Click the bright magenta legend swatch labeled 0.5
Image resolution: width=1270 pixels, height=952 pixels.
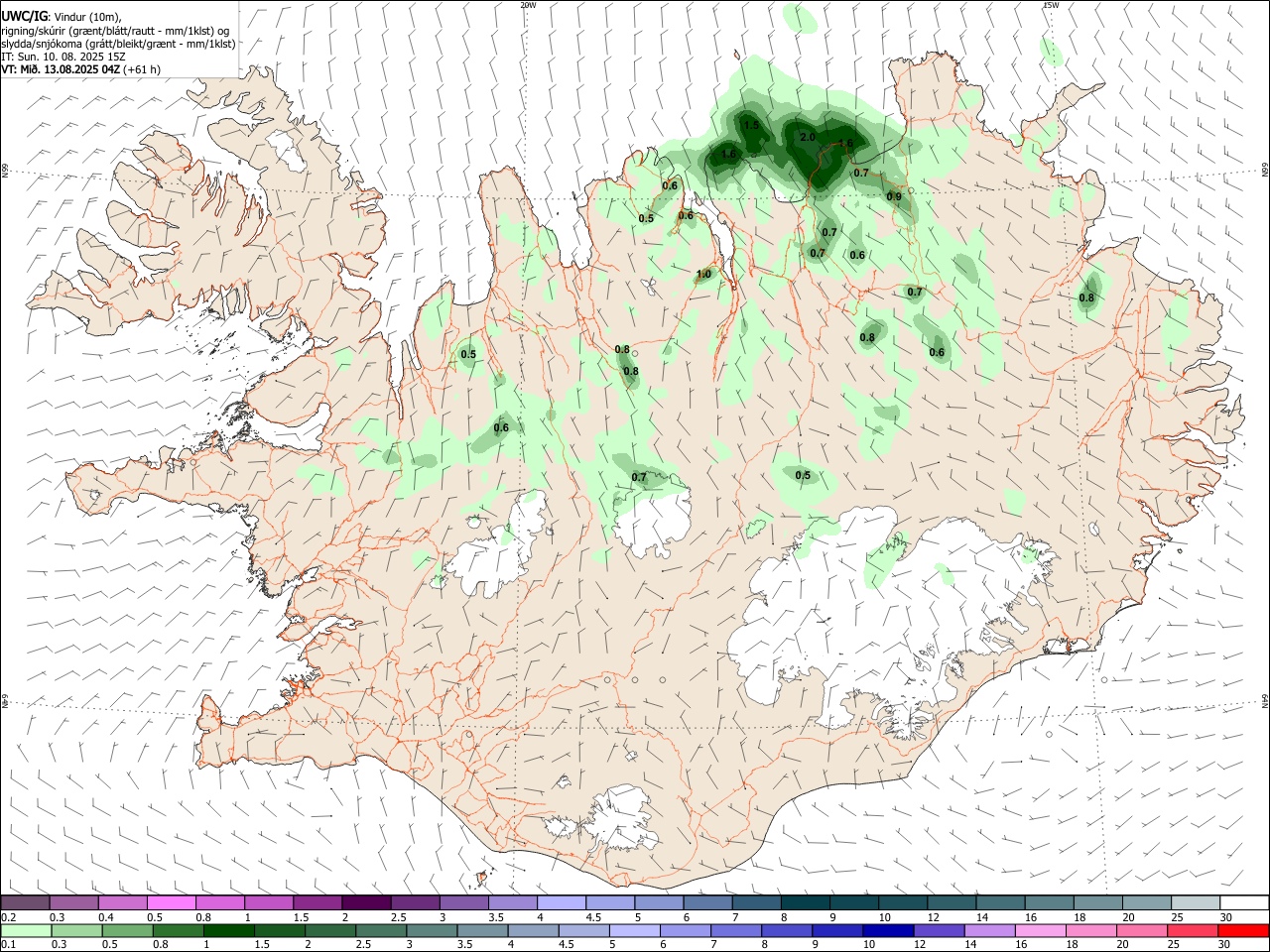coord(172,902)
